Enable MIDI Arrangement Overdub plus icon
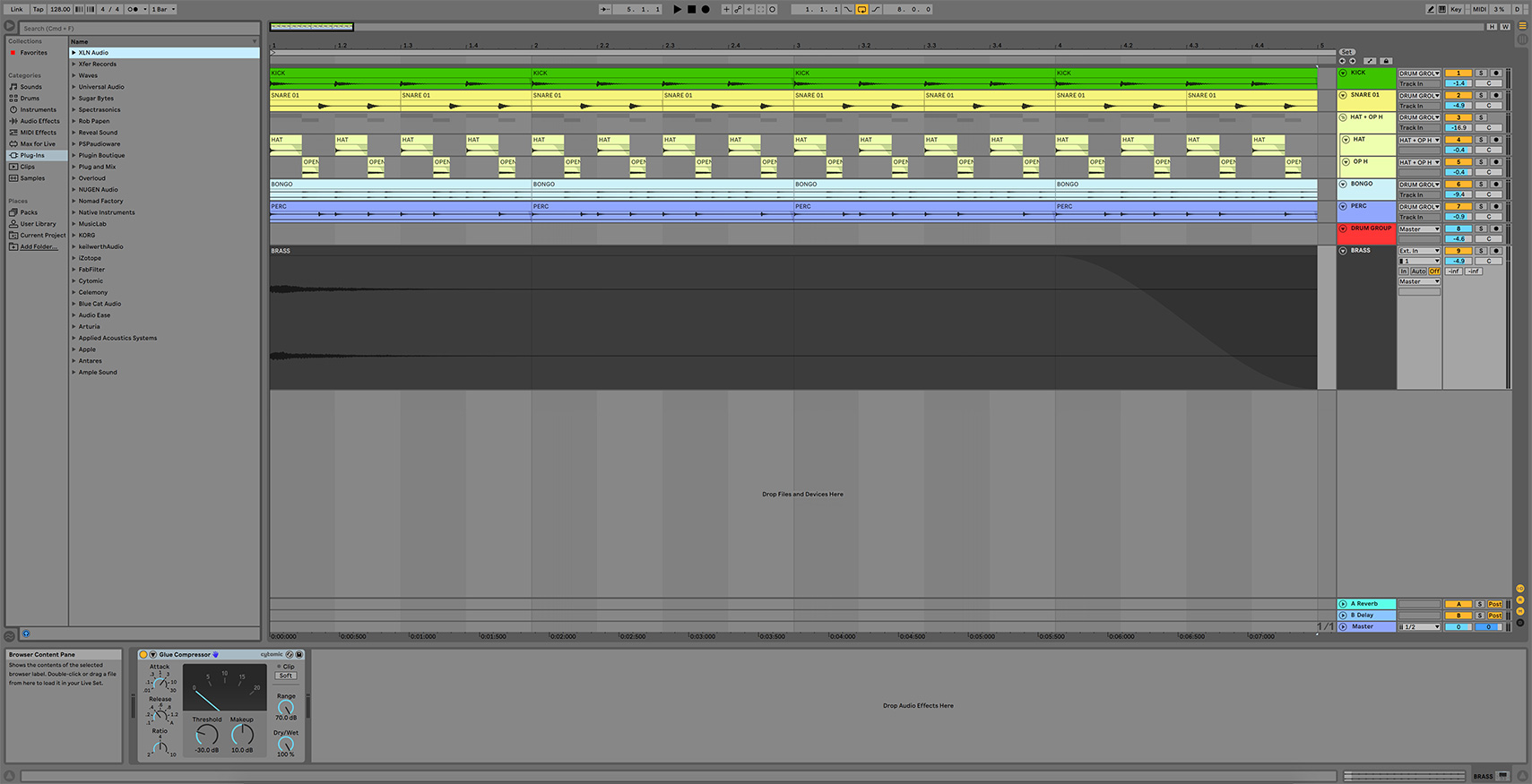1532x784 pixels. (x=726, y=9)
